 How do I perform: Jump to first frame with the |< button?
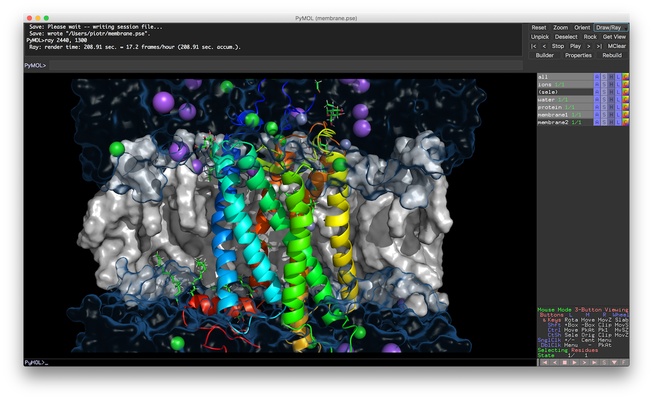point(533,46)
